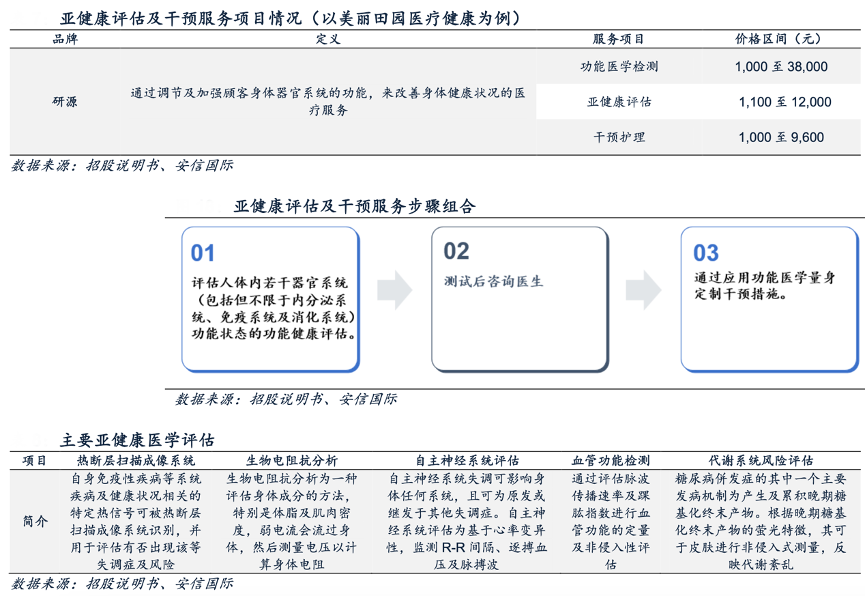The image size is (866, 597).
Task: Select the 服务项目 column header
Action: (619, 39)
